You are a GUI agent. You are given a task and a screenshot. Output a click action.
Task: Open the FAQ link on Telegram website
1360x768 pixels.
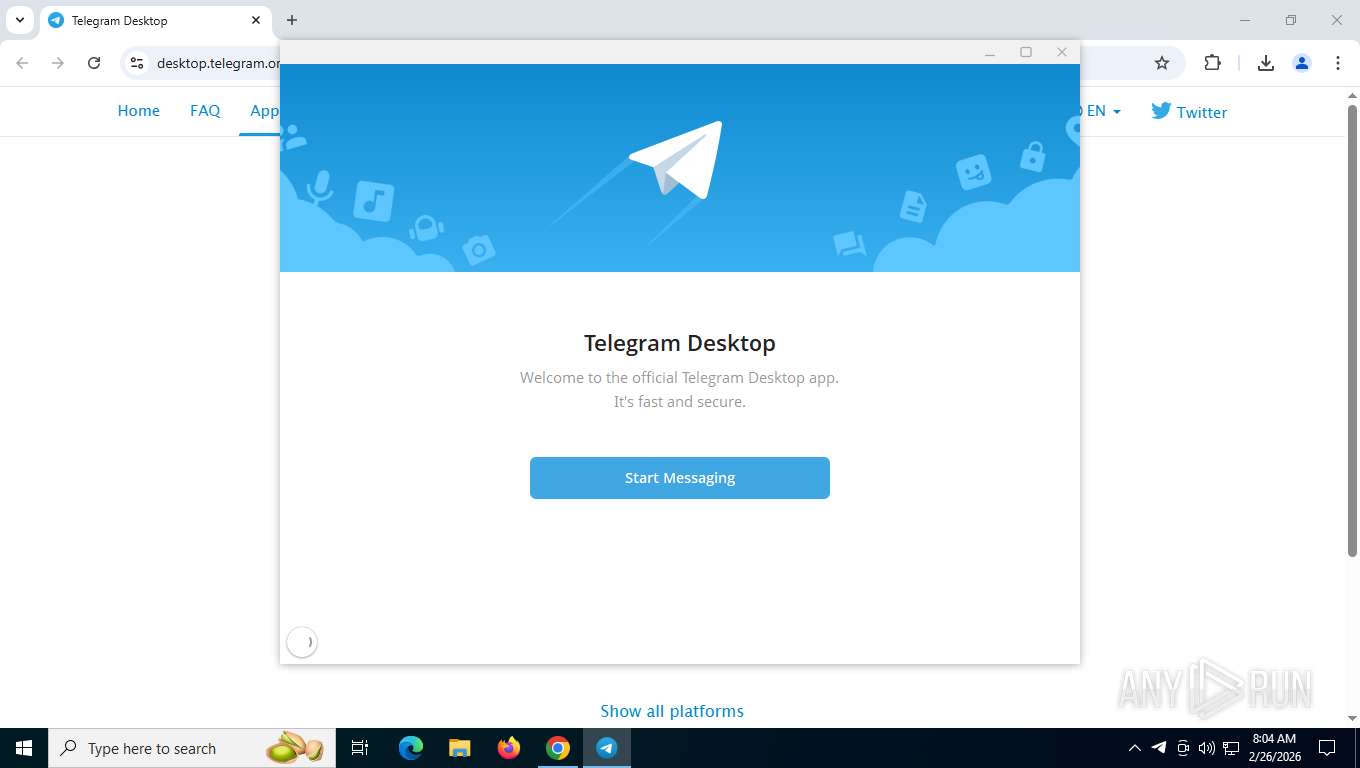[205, 111]
